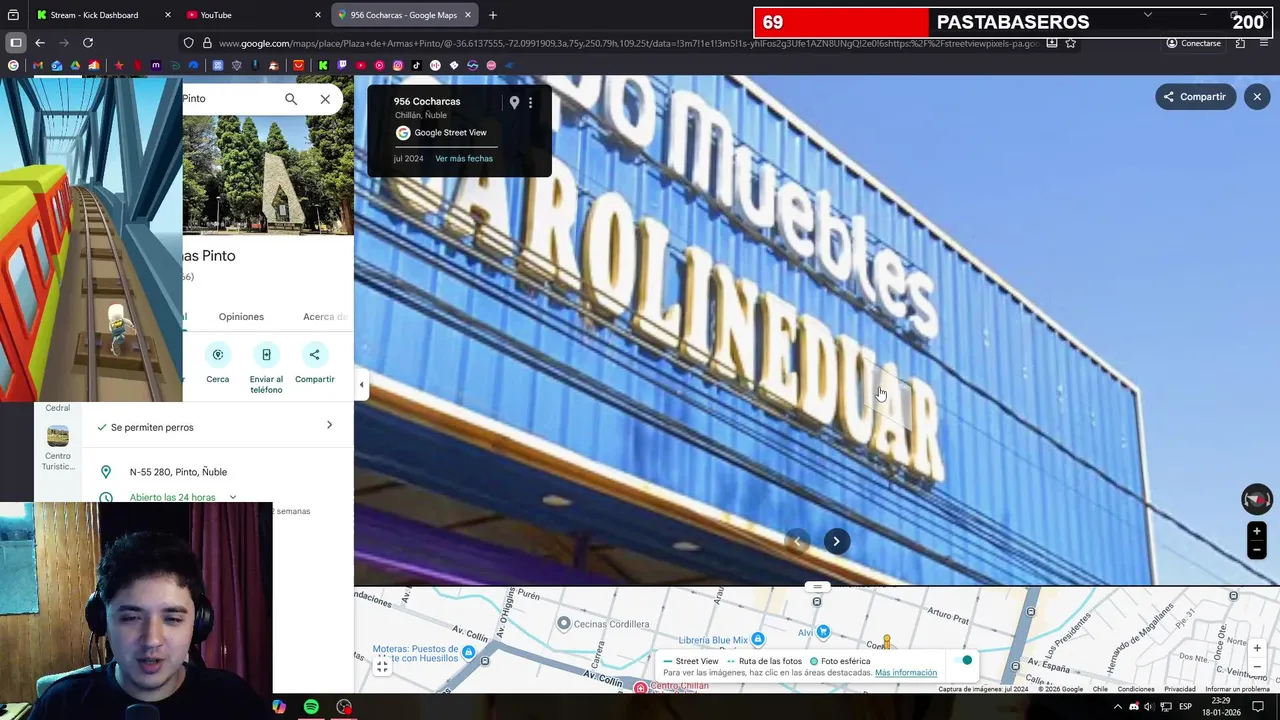Open Twitch bookmark in bookmarks bar

(342, 66)
